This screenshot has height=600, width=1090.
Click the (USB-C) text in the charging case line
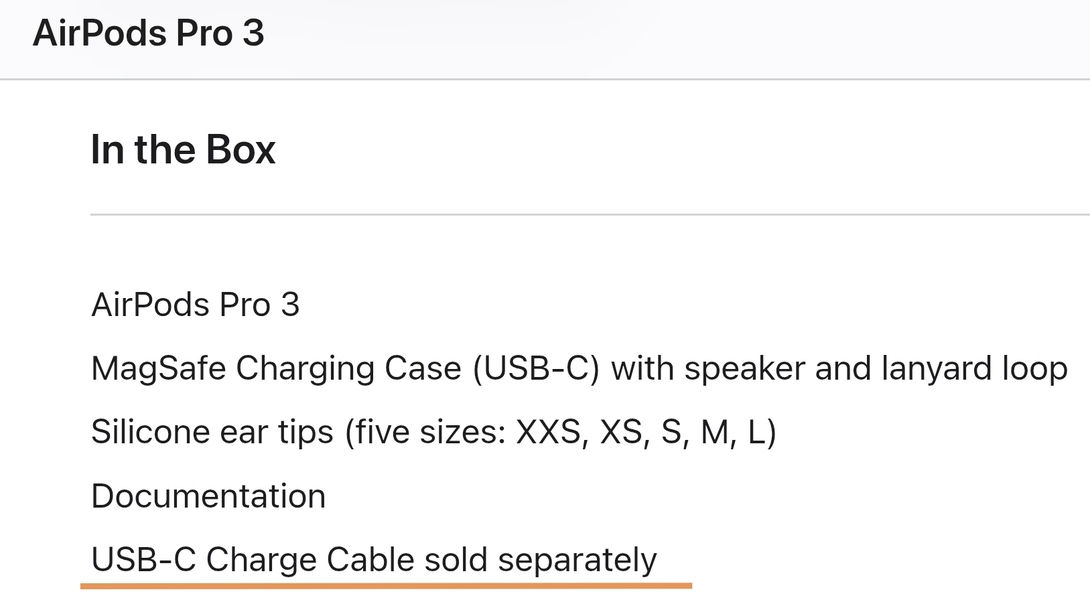[536, 369]
